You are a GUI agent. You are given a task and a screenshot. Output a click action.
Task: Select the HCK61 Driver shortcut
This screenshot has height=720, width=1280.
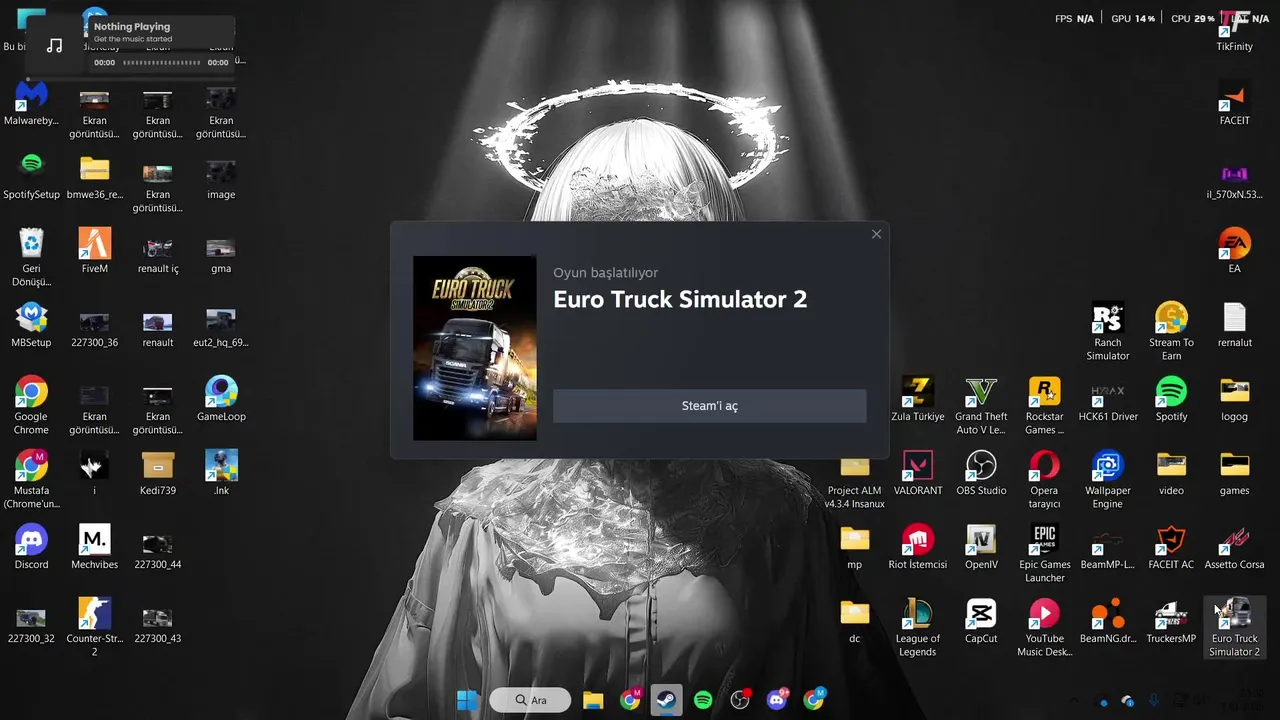(1108, 399)
